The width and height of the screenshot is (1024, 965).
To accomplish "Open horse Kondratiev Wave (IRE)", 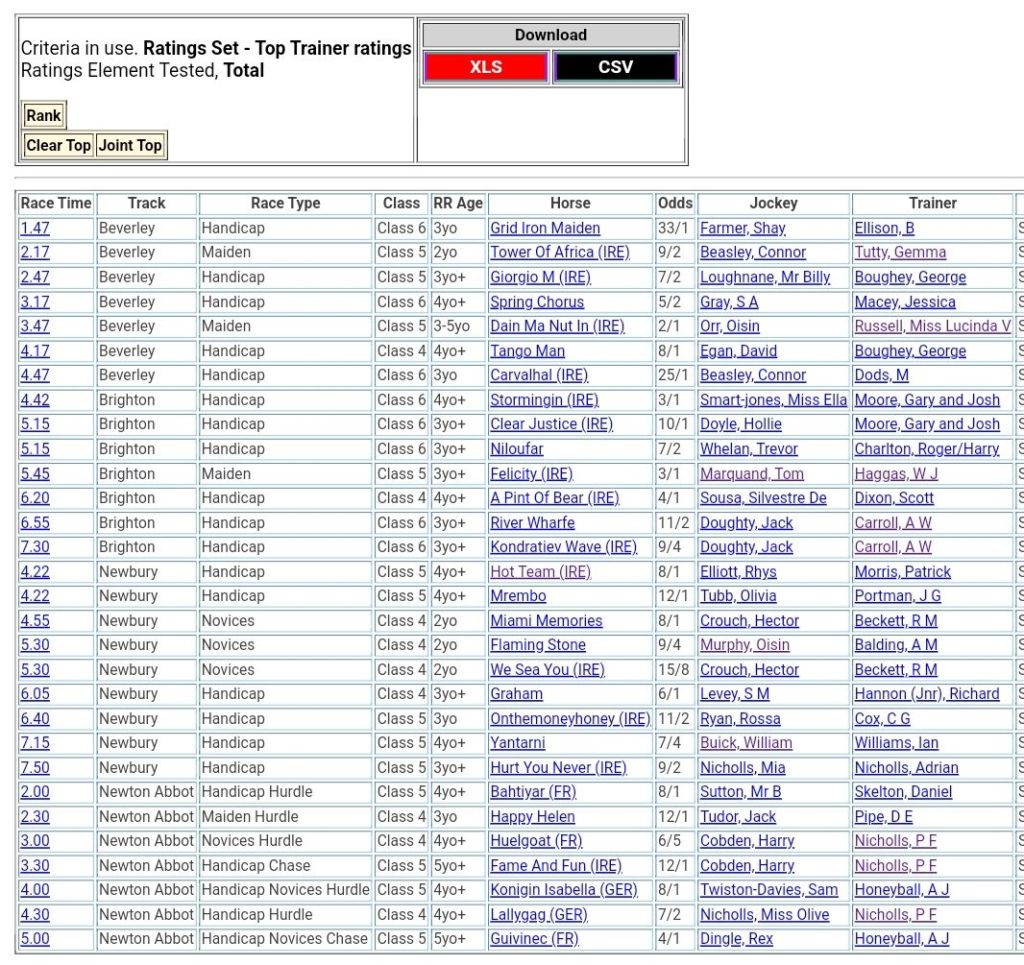I will pyautogui.click(x=563, y=547).
